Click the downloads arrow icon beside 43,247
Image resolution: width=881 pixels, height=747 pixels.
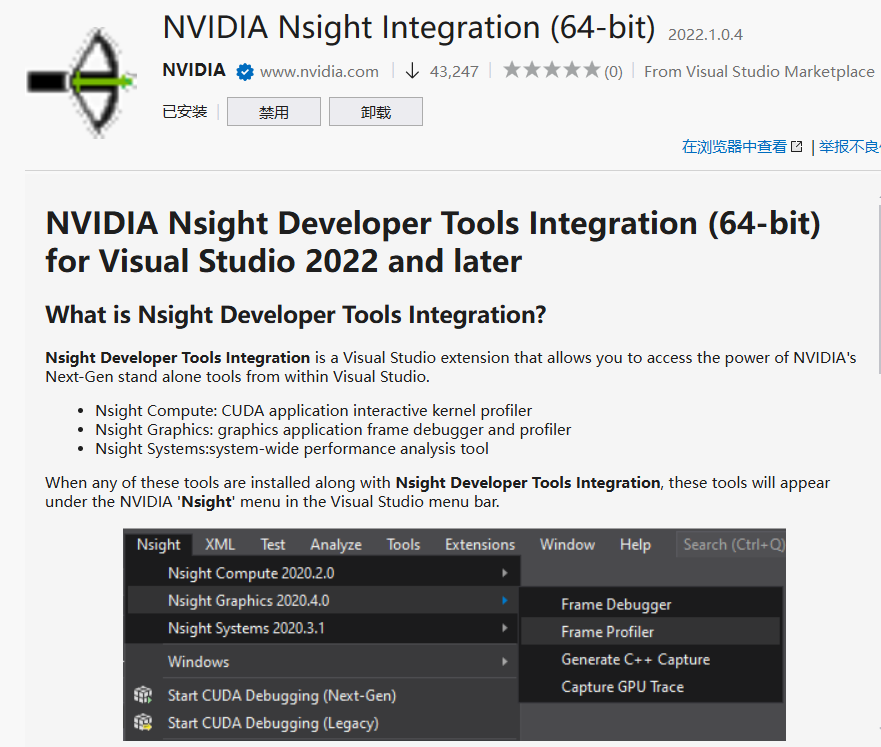click(x=414, y=71)
